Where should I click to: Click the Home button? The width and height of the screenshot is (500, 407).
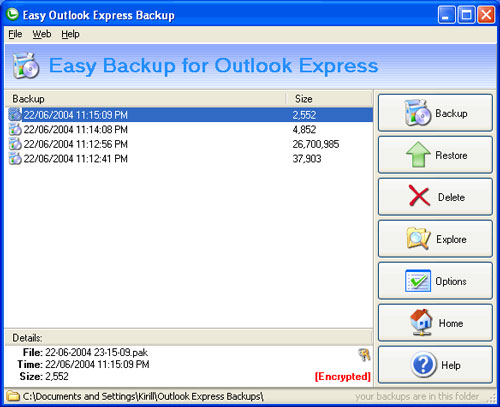[435, 323]
